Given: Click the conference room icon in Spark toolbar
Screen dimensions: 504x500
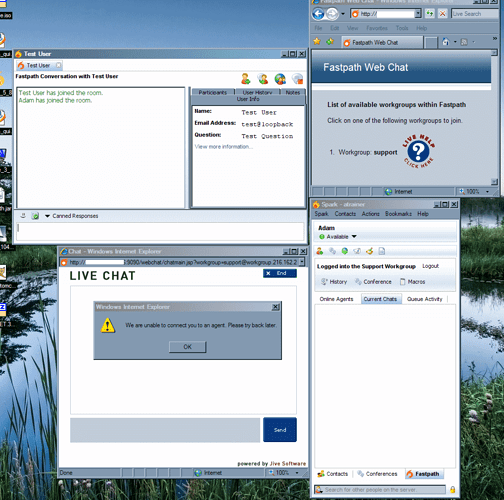Looking at the screenshot, I should click(x=332, y=251).
